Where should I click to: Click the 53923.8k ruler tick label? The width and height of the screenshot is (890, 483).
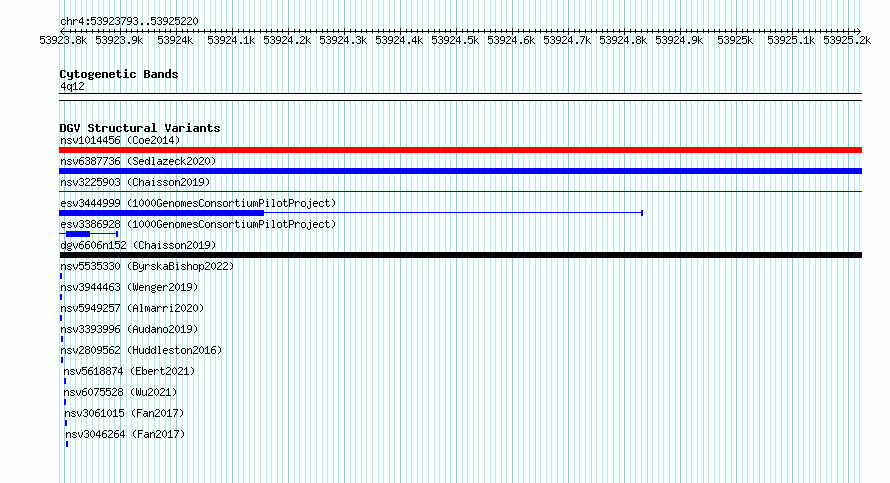(x=63, y=40)
